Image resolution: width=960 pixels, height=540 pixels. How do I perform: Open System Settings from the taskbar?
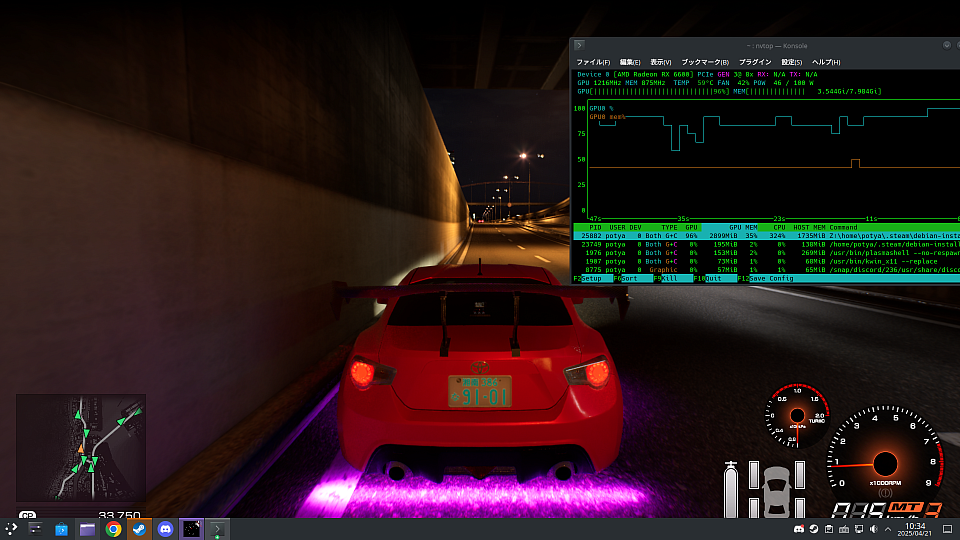tap(36, 529)
